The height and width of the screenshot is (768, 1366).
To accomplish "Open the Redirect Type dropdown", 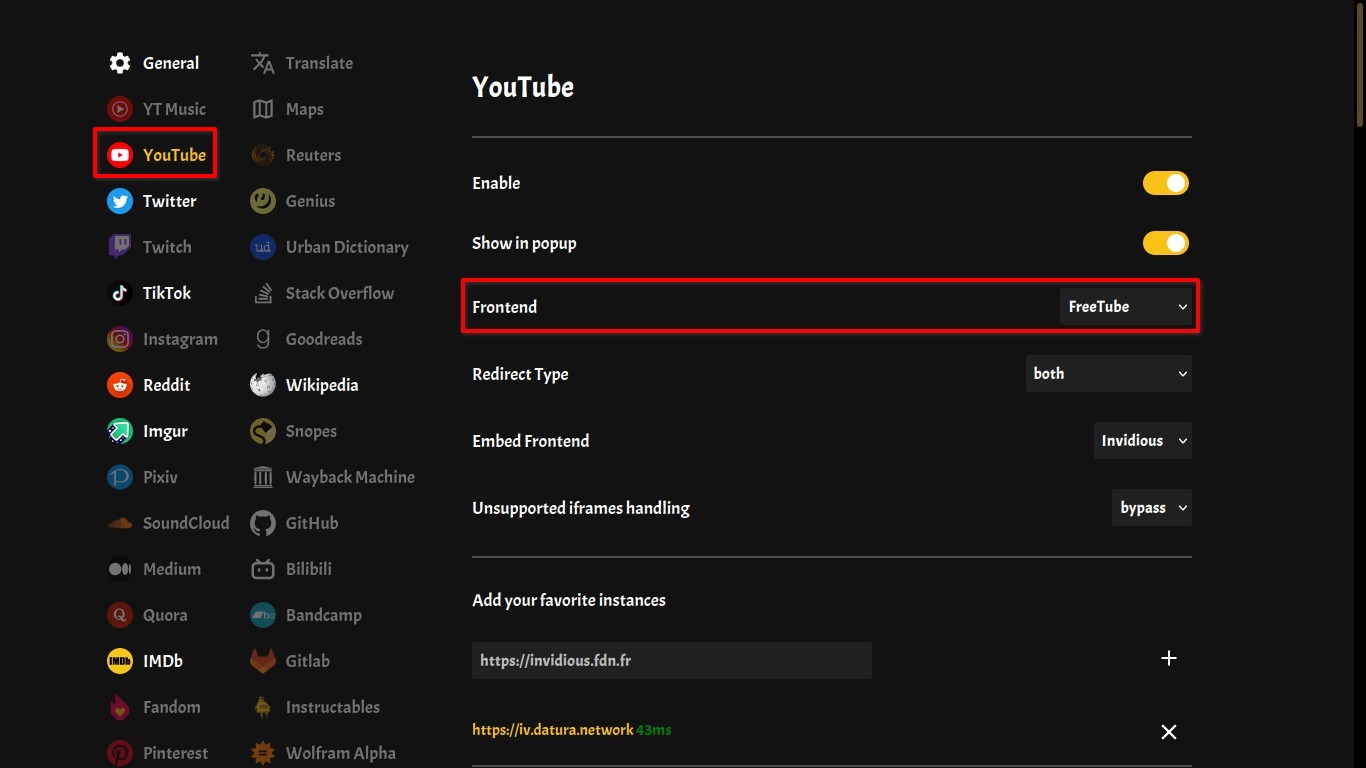I will pos(1109,373).
